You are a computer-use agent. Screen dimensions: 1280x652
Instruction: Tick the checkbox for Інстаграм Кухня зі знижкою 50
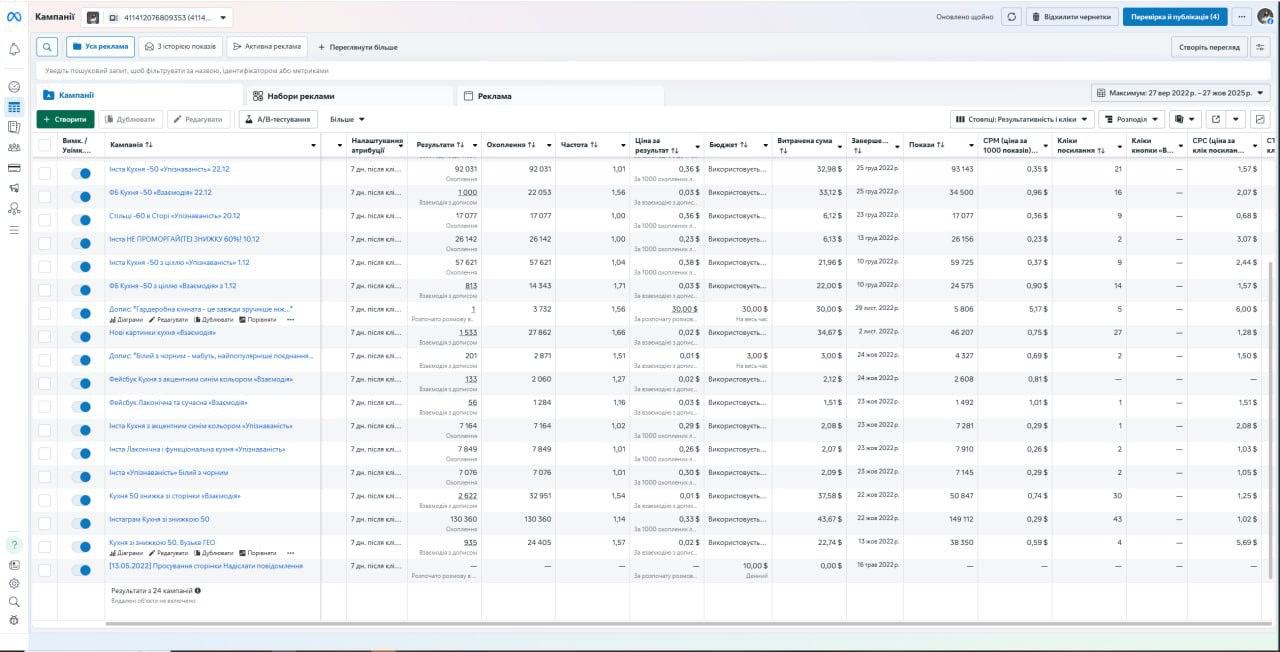point(44,520)
